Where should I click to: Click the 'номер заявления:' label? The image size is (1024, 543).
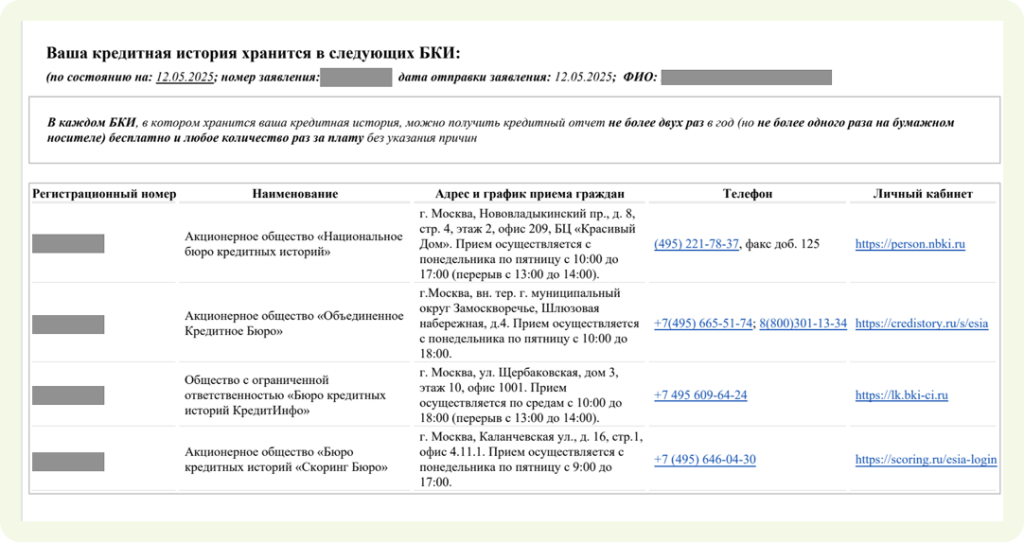tap(270, 77)
